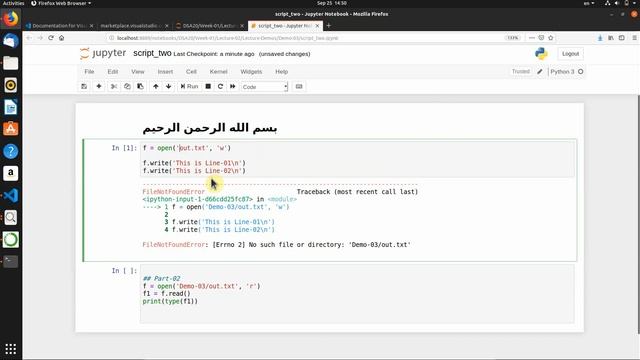The image size is (640, 360).
Task: Open the Widgets menu
Action: point(251,71)
